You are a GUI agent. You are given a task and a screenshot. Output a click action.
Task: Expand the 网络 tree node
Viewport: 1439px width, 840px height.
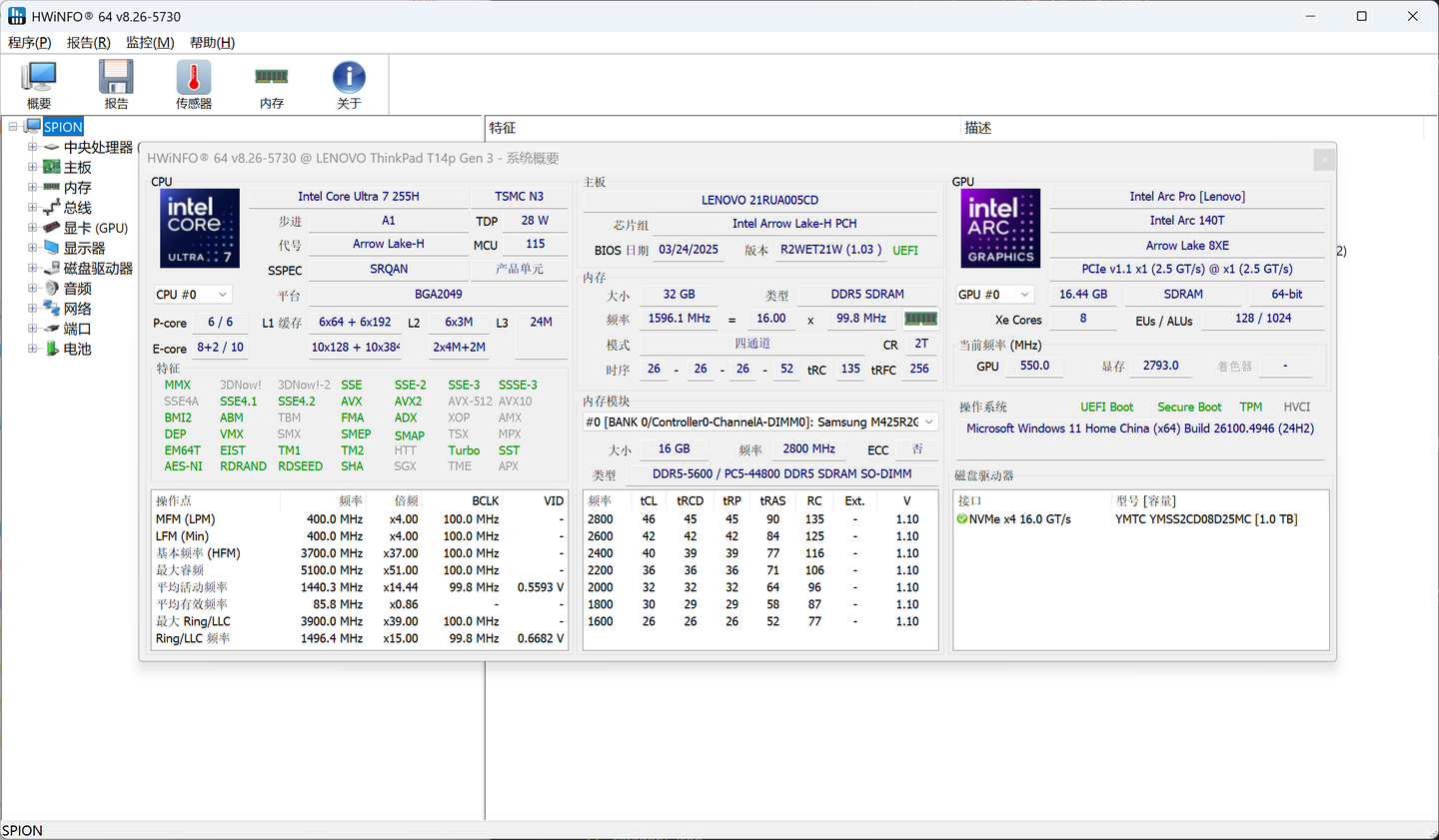tap(32, 308)
